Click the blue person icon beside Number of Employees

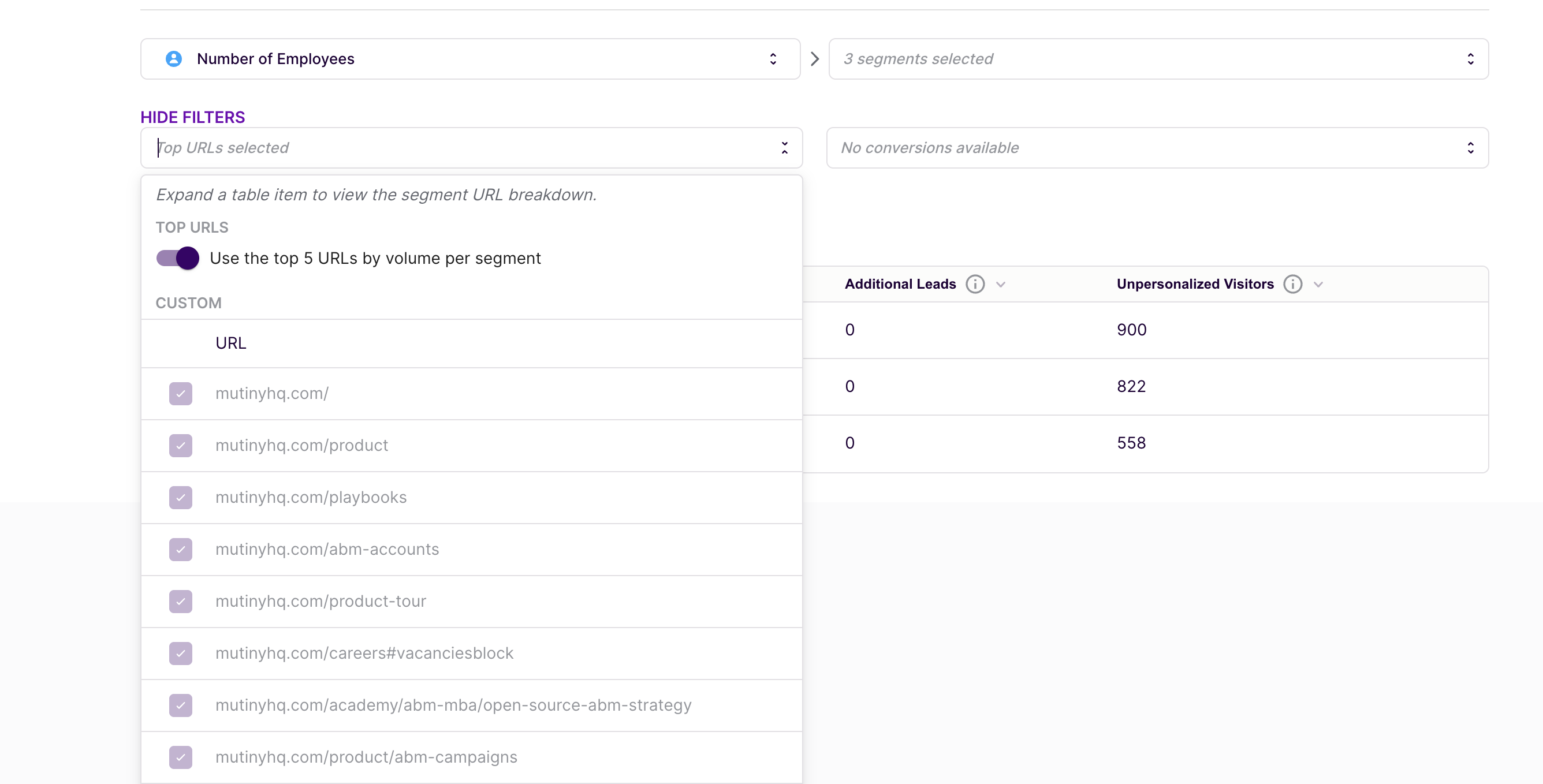click(x=174, y=59)
